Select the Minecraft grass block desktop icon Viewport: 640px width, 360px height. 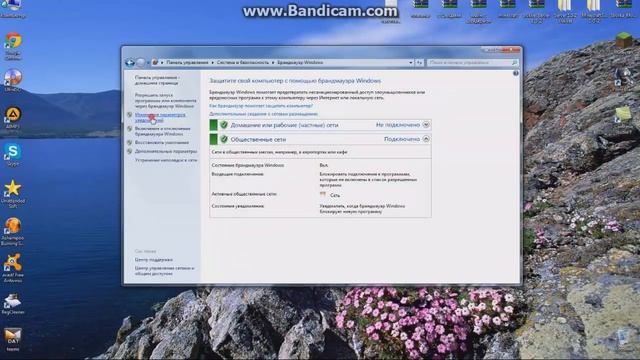(624, 40)
